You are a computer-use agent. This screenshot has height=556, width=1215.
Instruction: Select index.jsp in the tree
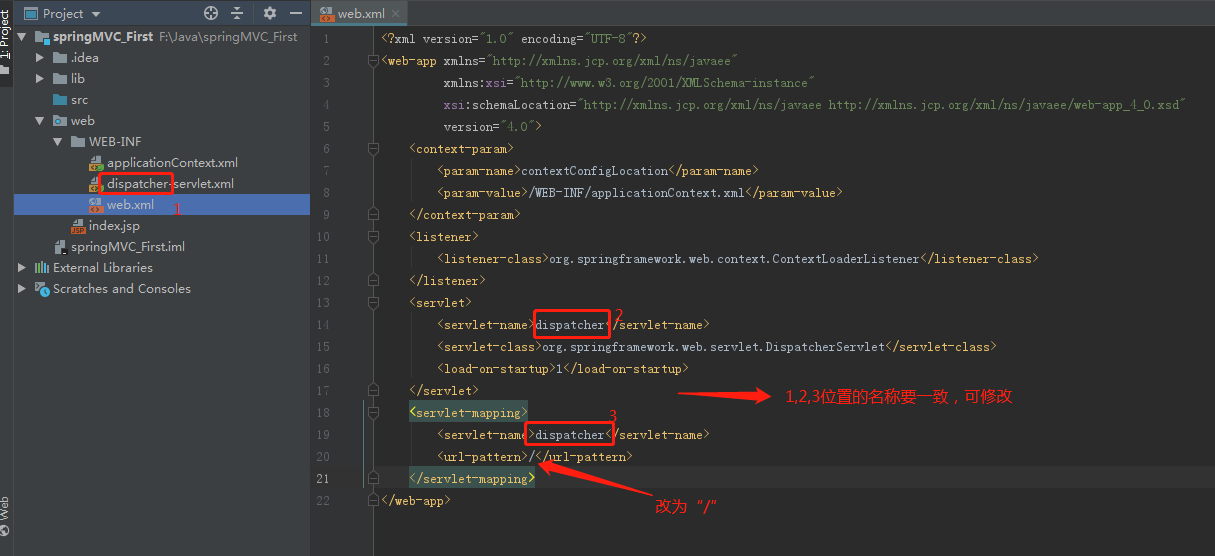click(113, 226)
